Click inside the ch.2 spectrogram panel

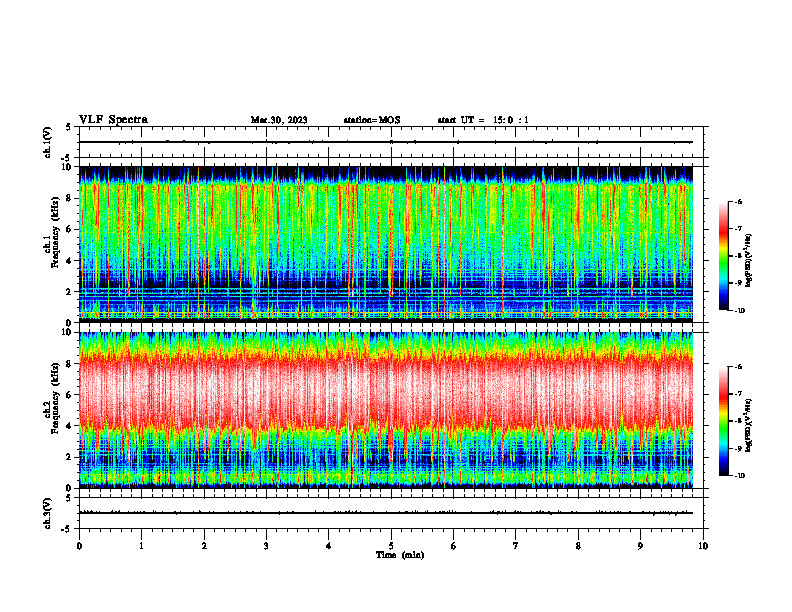(386, 410)
